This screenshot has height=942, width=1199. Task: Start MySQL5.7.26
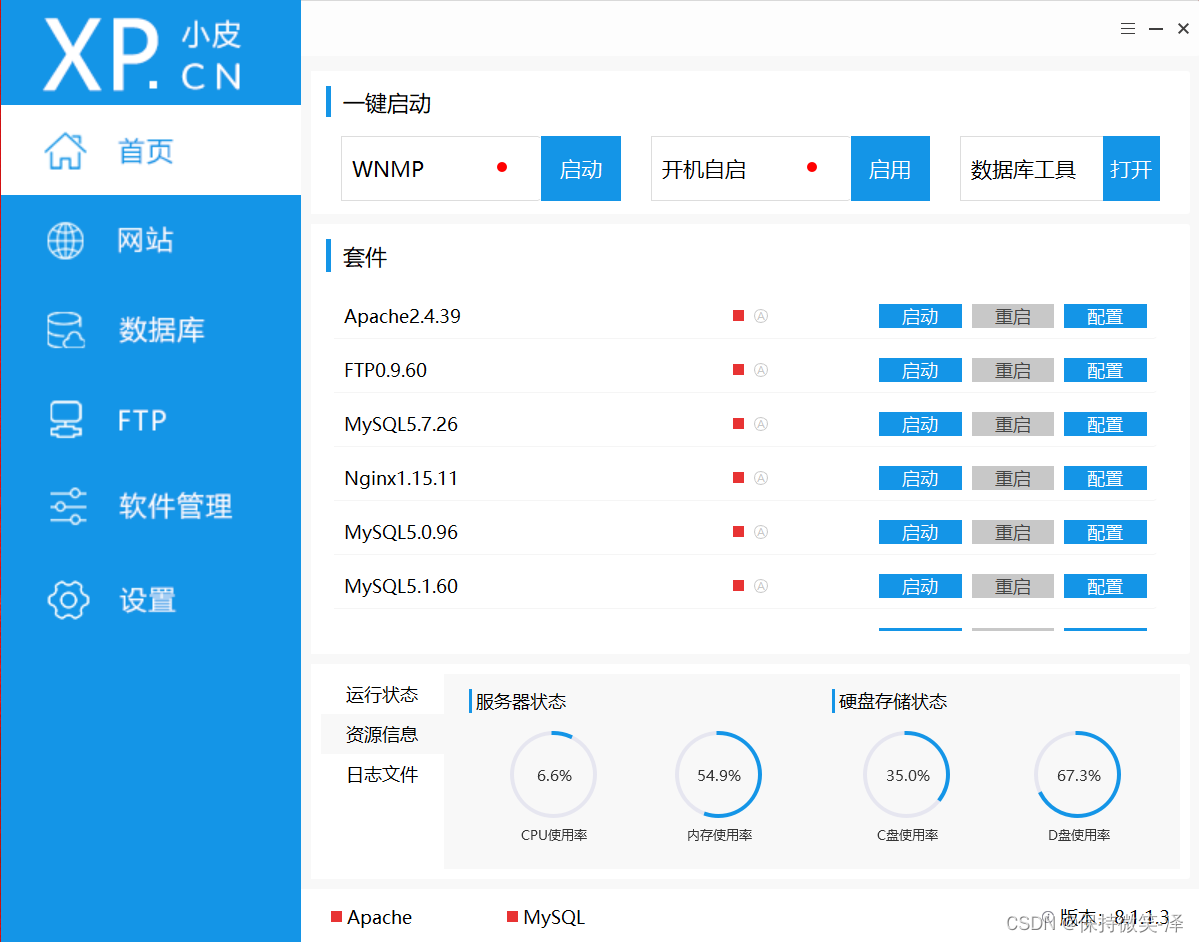pyautogui.click(x=920, y=424)
